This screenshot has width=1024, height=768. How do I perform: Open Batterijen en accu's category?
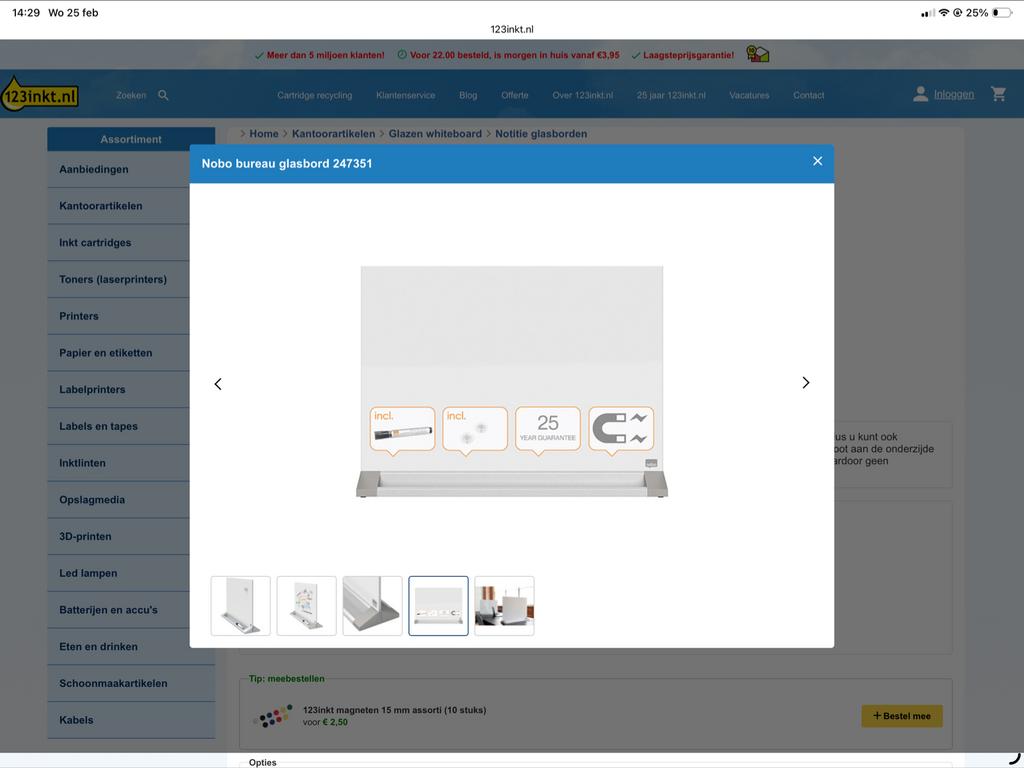coord(119,610)
